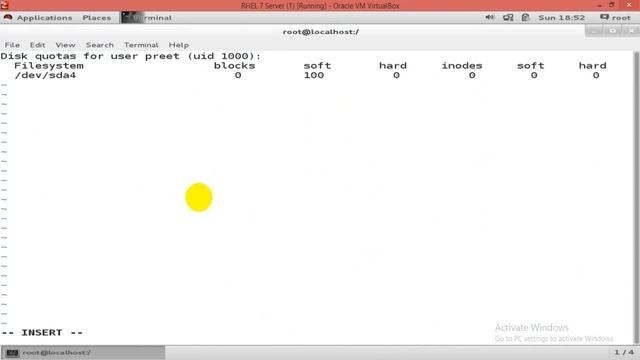Restore down the VirtualBox window
Viewport: 640px width, 360px height.
tap(611, 5)
